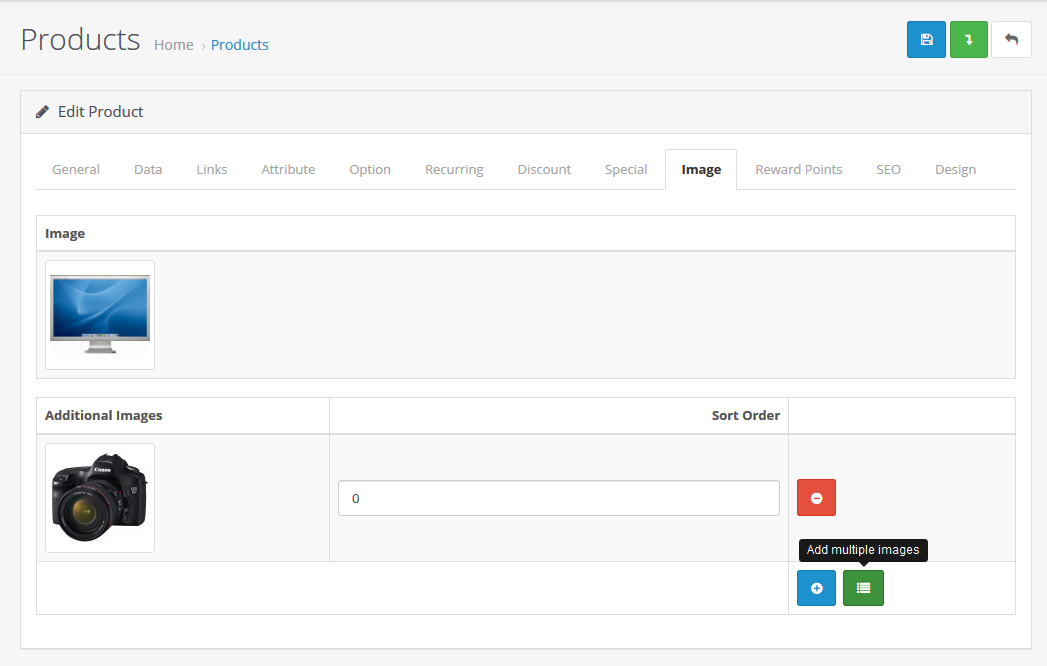1047x666 pixels.
Task: Open the Attribute tab
Action: click(x=288, y=169)
